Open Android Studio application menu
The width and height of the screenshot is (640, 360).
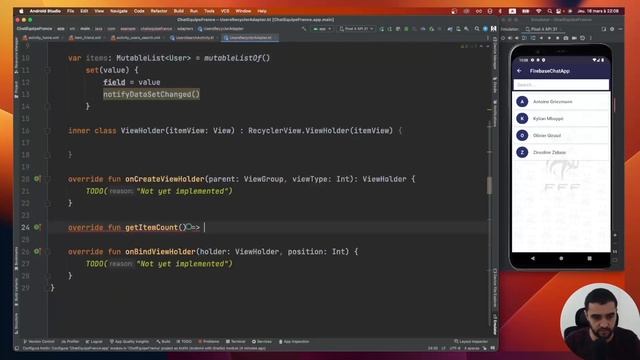[45, 11]
